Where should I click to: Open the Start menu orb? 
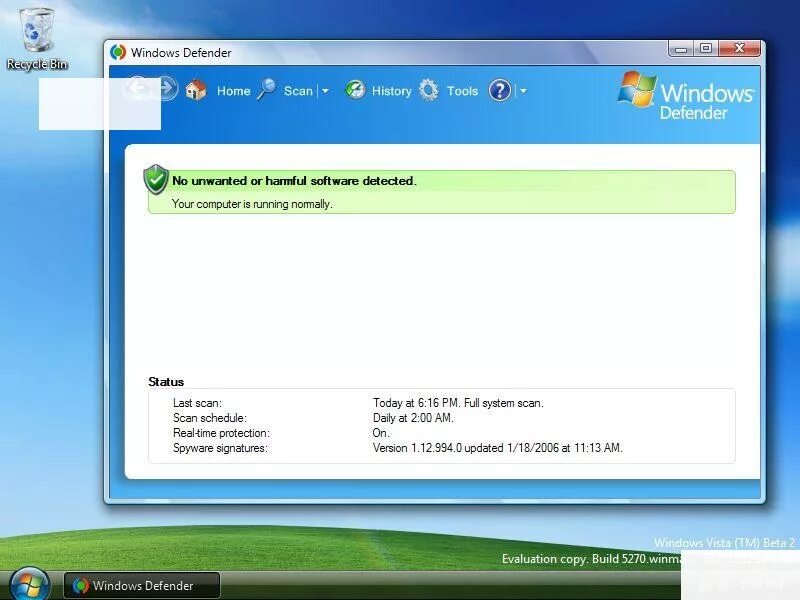[x=30, y=584]
